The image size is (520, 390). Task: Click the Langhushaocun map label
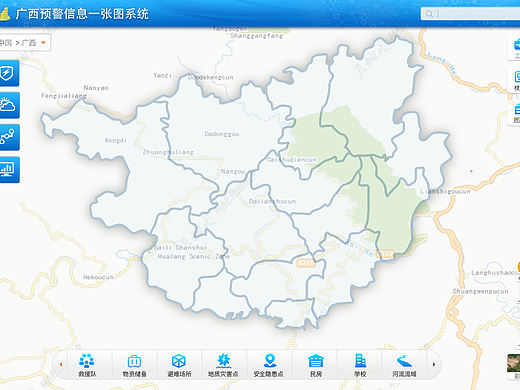[x=495, y=273]
